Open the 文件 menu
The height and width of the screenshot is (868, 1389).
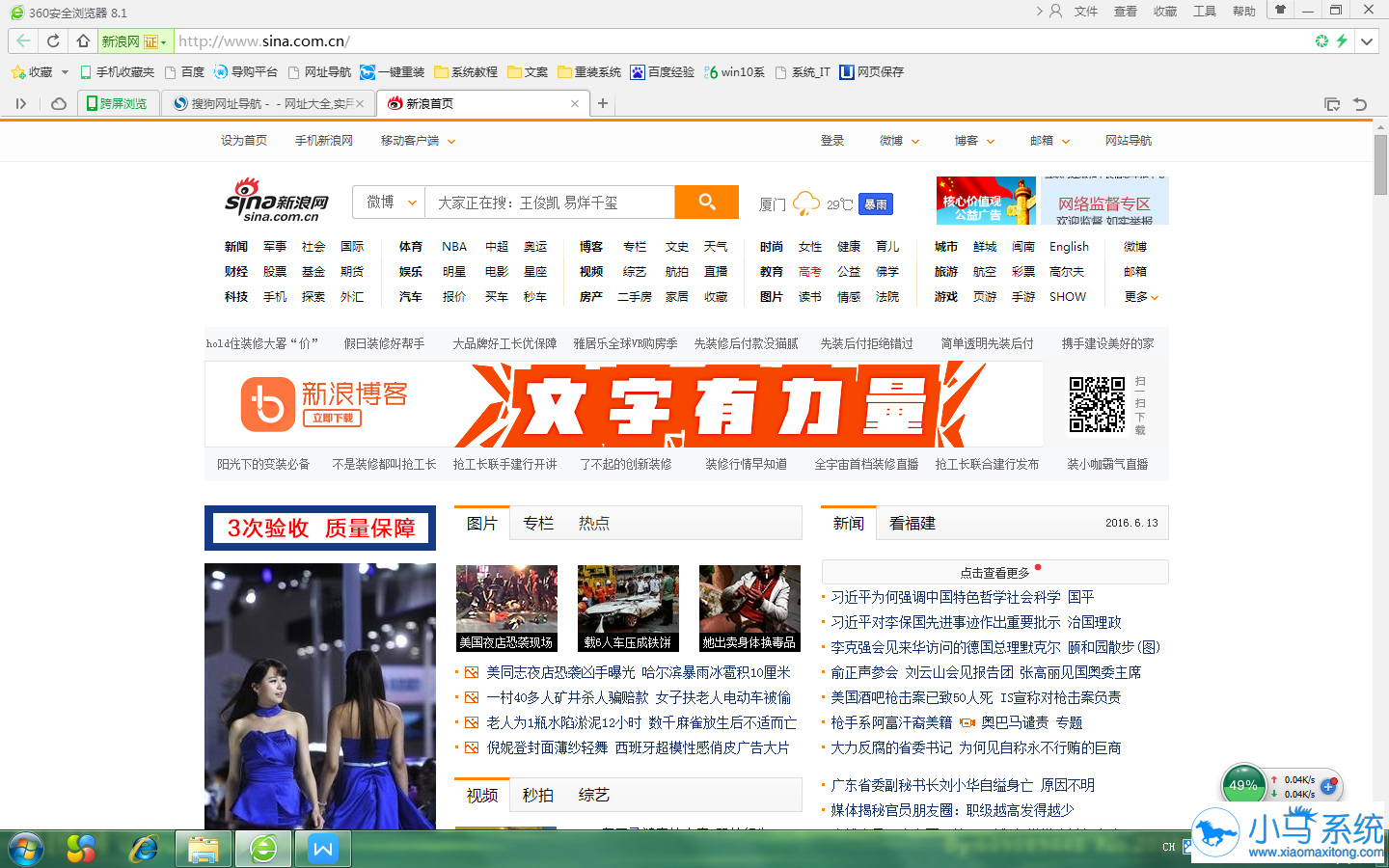tap(1086, 12)
